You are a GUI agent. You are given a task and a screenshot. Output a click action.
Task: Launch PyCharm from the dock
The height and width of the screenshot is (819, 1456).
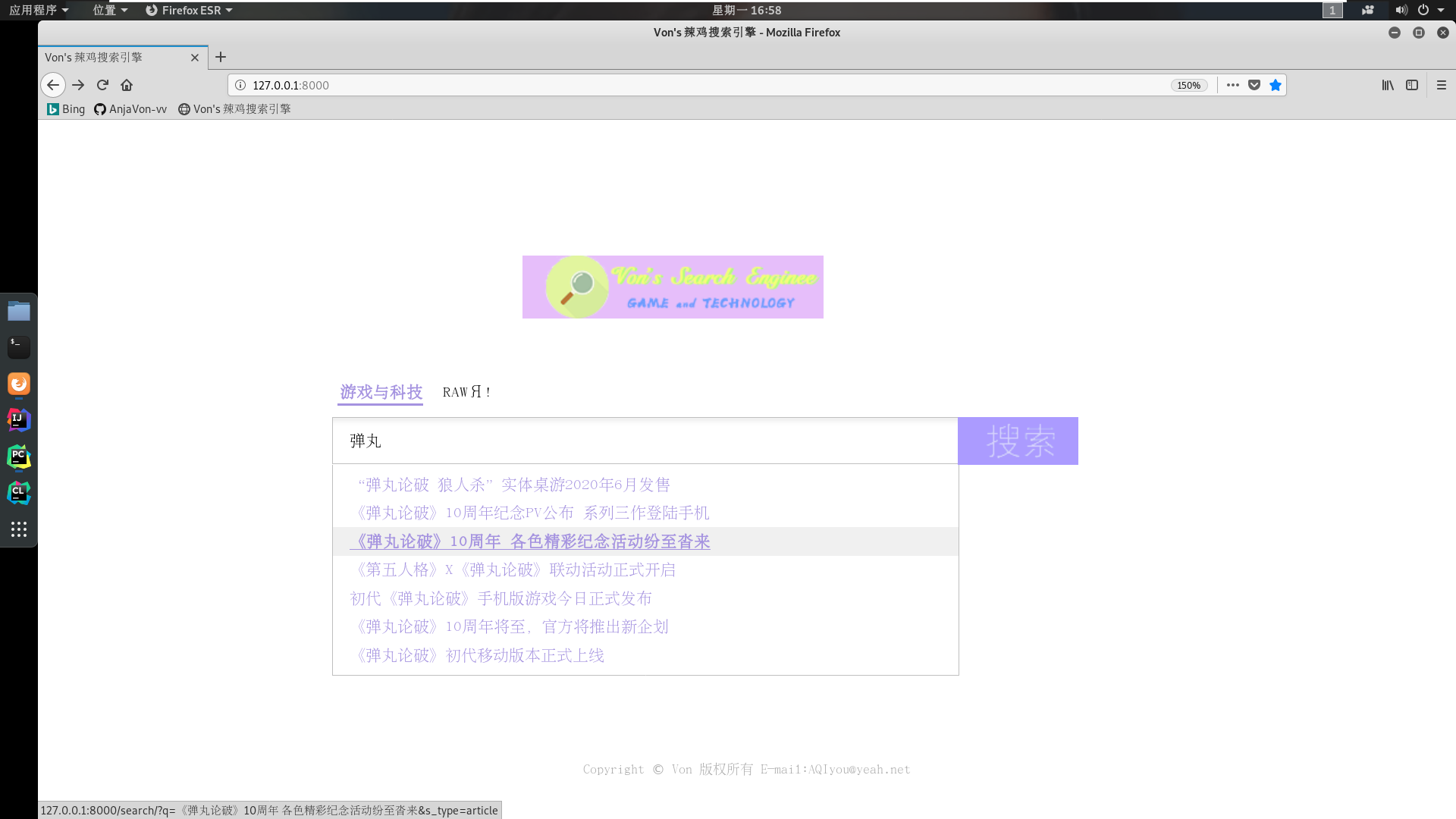coord(18,457)
